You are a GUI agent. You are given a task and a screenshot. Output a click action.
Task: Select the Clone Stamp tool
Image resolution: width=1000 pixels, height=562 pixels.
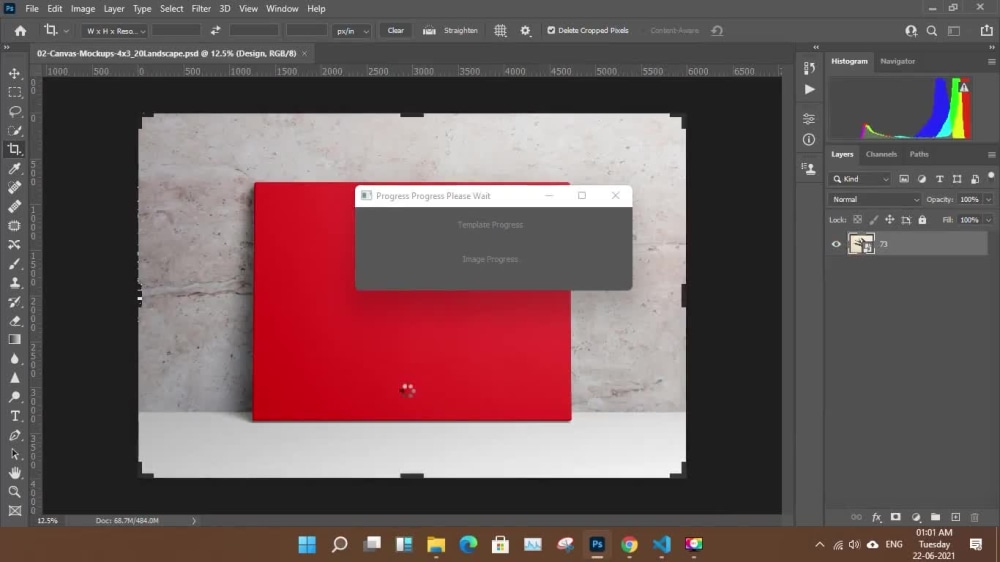(x=15, y=283)
